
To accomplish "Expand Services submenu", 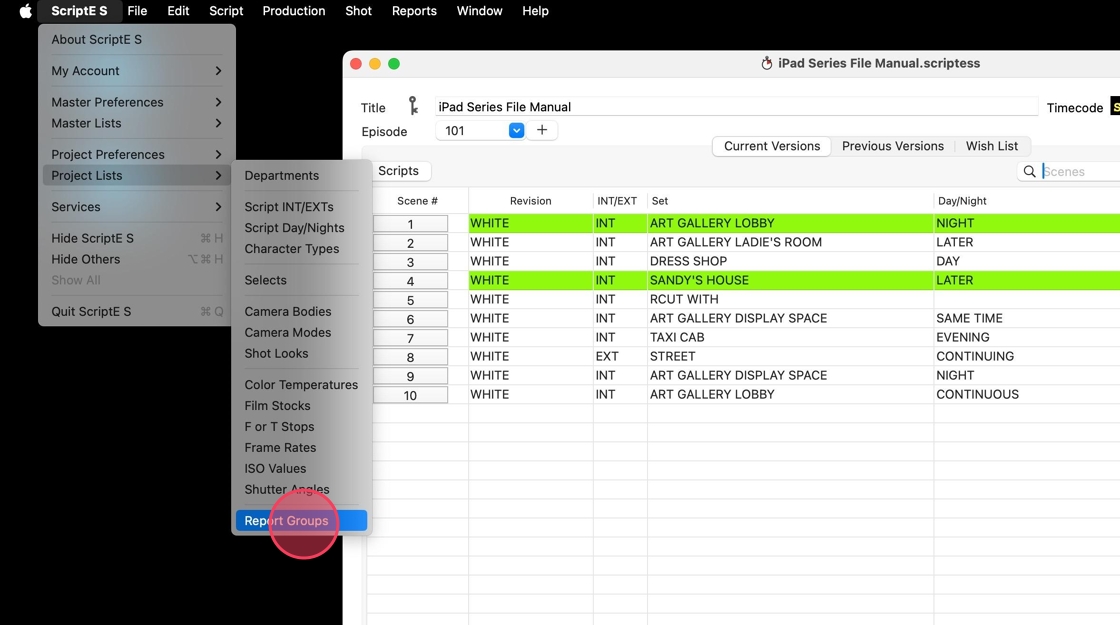I will (x=136, y=206).
